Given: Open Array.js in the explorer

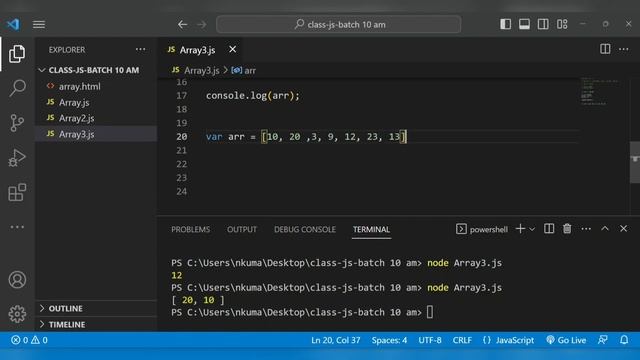Looking at the screenshot, I should point(96,102).
